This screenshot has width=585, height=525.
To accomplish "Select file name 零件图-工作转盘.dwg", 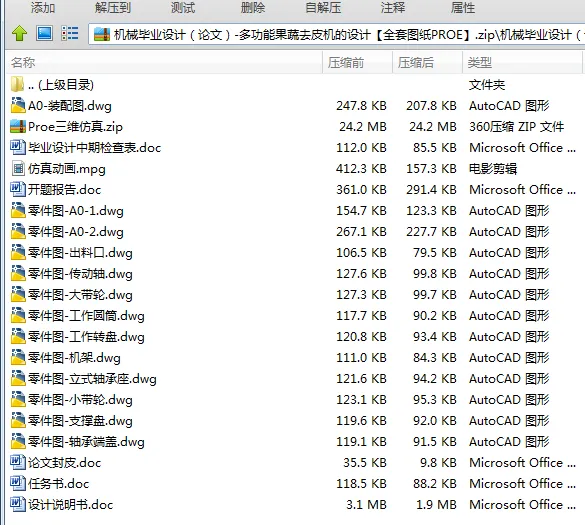I will [86, 337].
